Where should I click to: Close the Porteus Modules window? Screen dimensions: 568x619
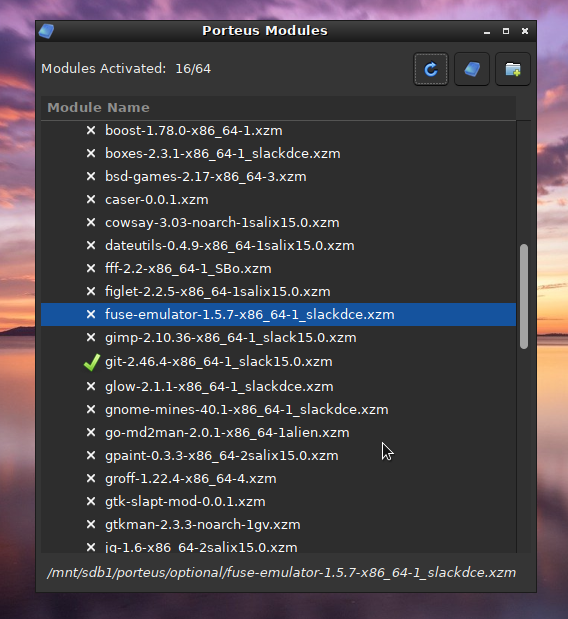(x=525, y=31)
